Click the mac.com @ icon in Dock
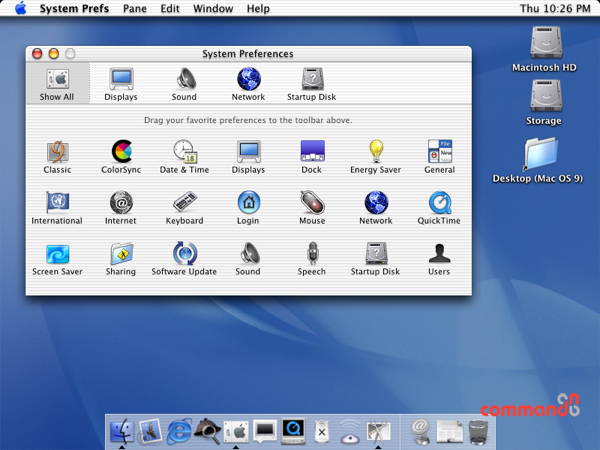 [420, 432]
